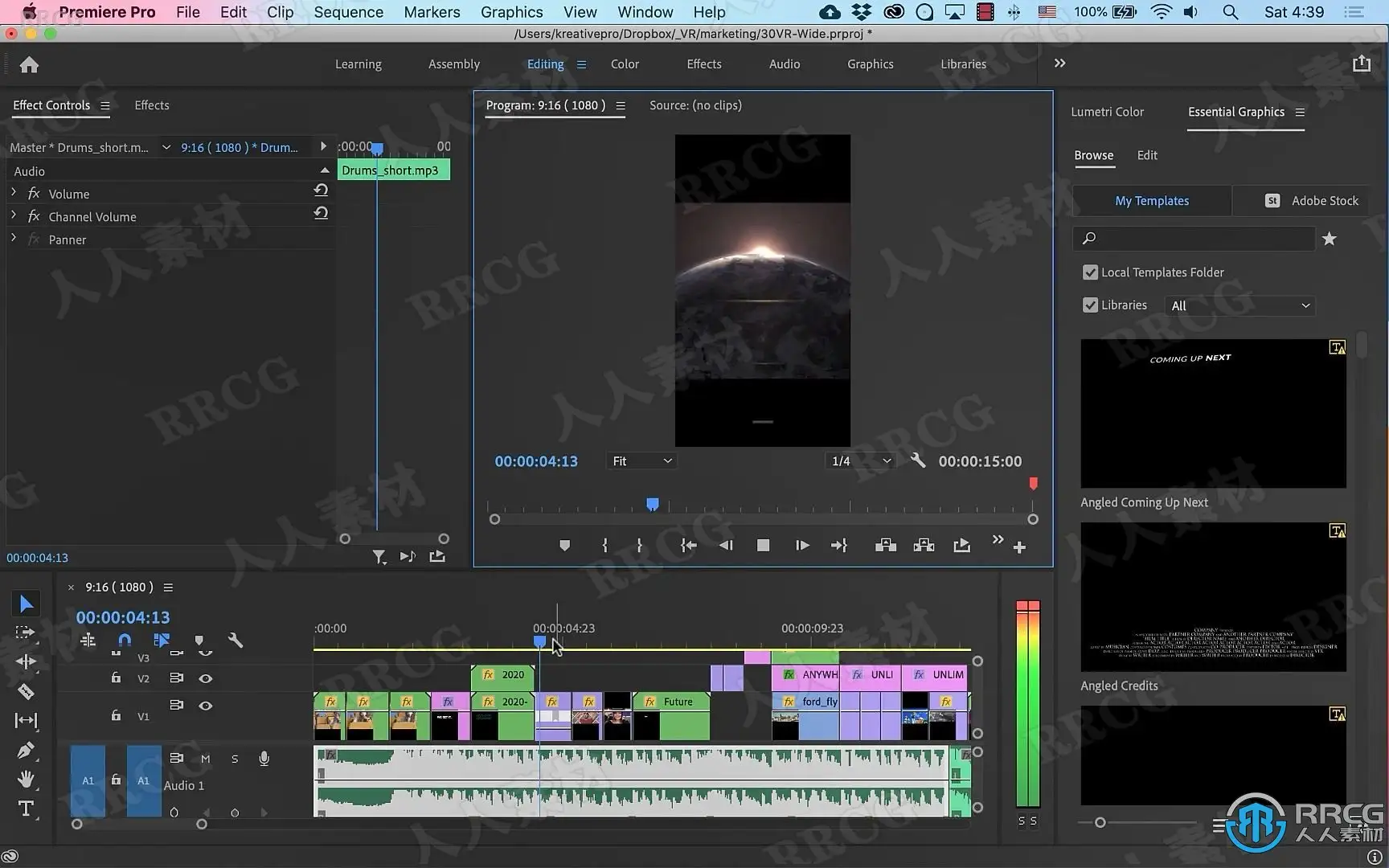The image size is (1389, 868).
Task: Select the Hand tool
Action: [x=26, y=779]
